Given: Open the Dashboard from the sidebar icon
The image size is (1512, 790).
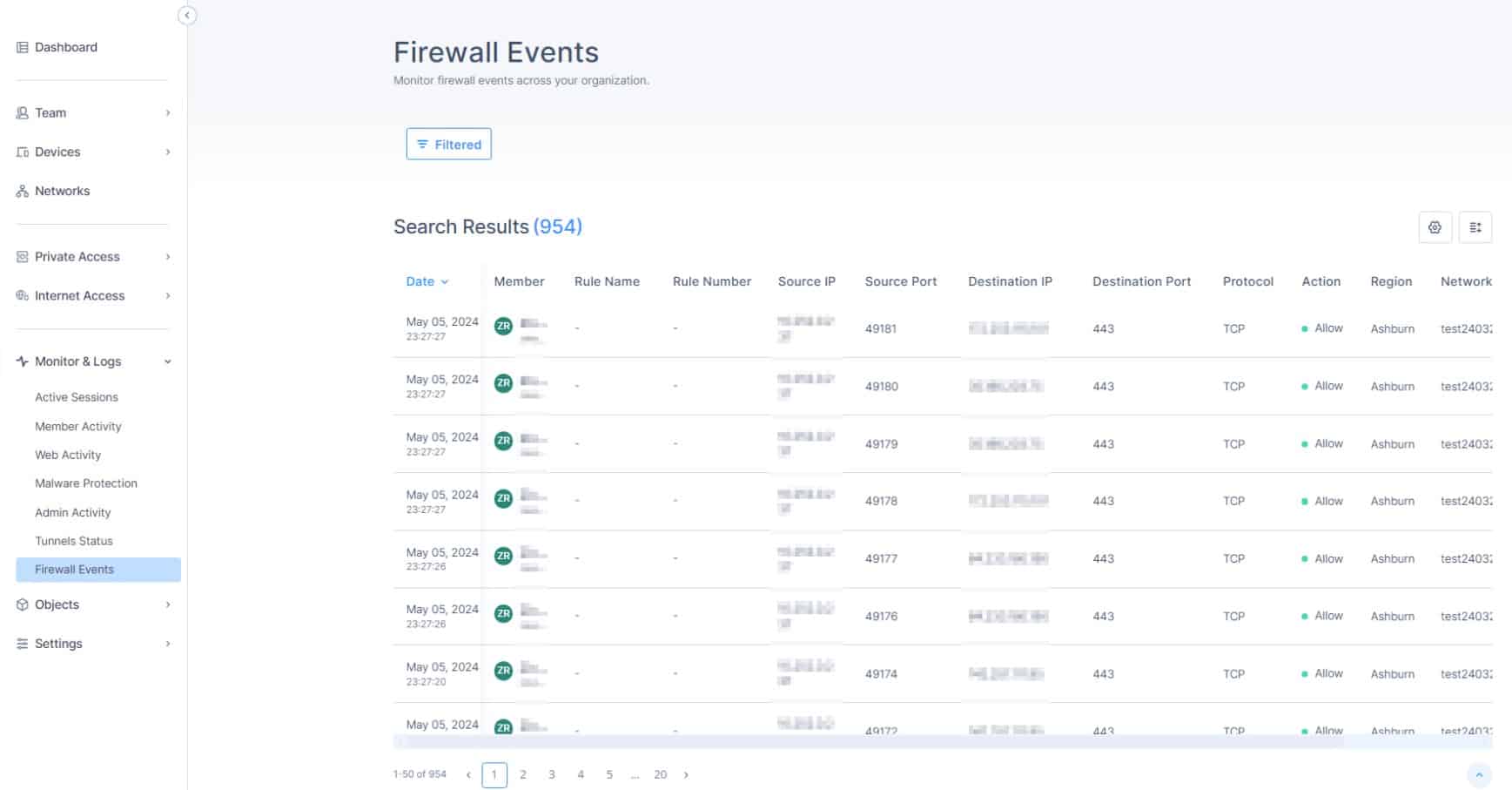Looking at the screenshot, I should tap(22, 47).
